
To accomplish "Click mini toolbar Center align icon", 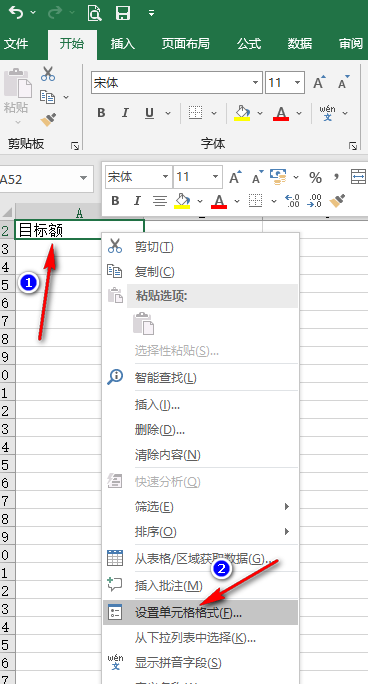I will (160, 201).
